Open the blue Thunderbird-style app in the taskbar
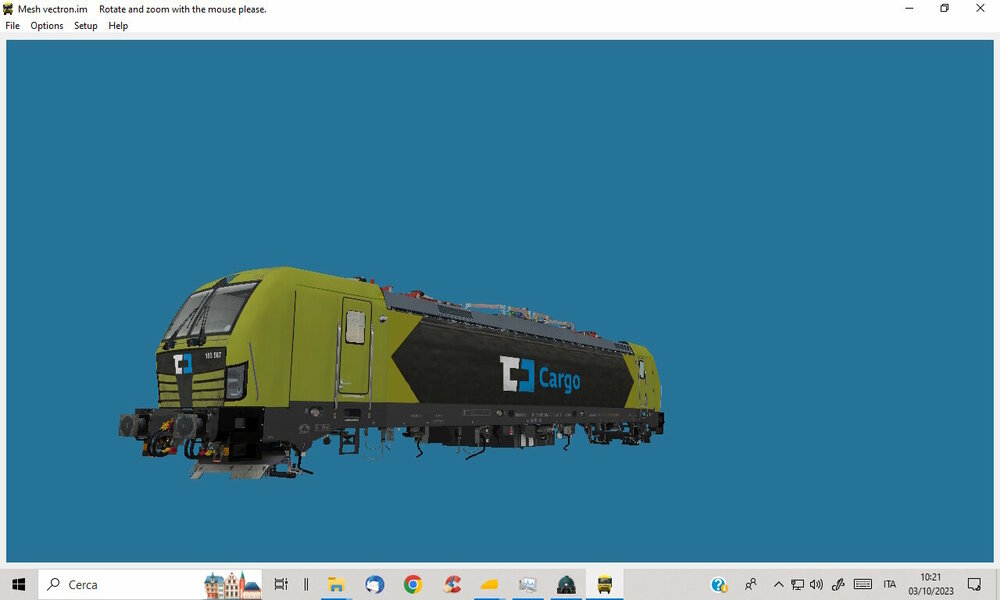The width and height of the screenshot is (1000, 600). click(x=374, y=584)
